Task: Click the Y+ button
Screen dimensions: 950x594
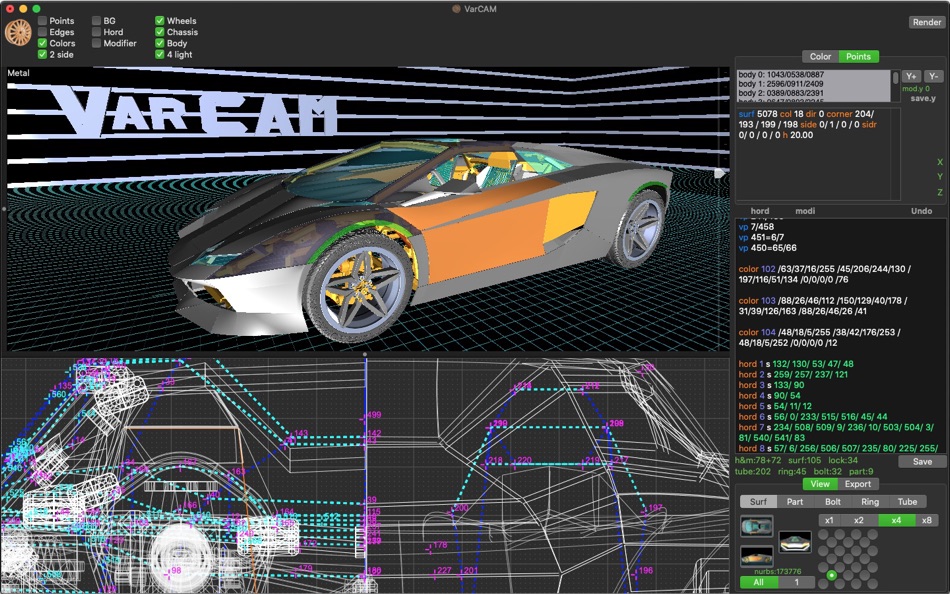Action: (x=911, y=76)
